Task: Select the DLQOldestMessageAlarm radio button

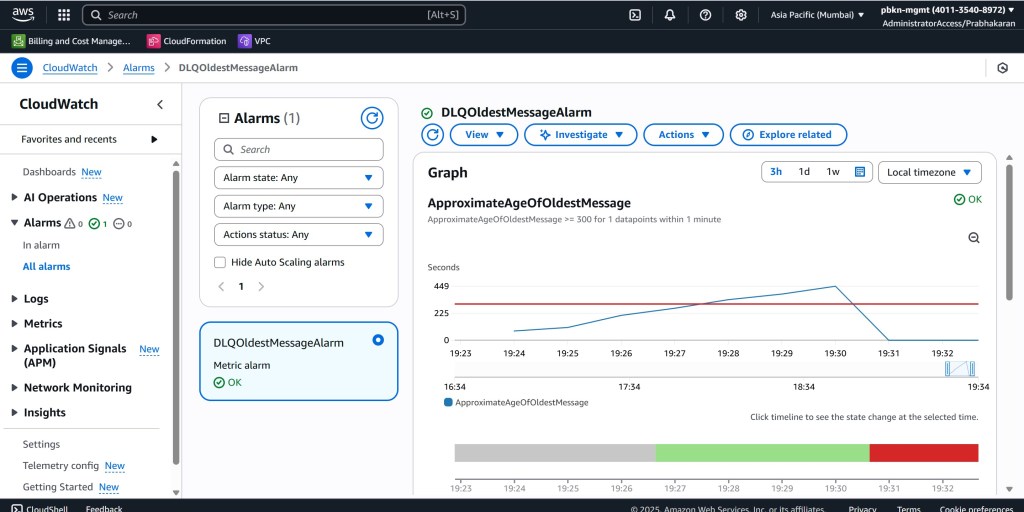Action: [378, 340]
